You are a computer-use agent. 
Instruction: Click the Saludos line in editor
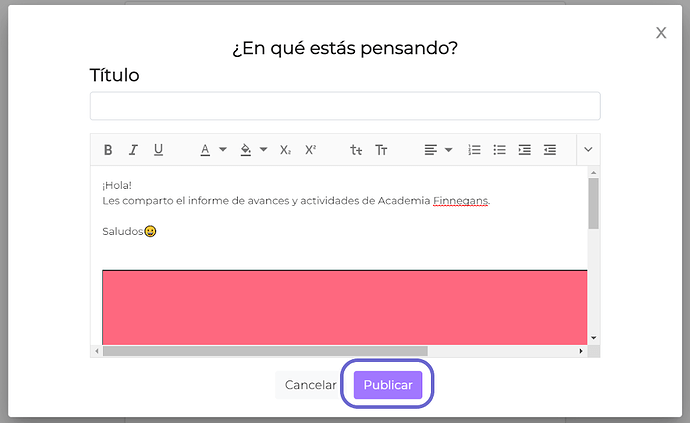[x=123, y=232]
